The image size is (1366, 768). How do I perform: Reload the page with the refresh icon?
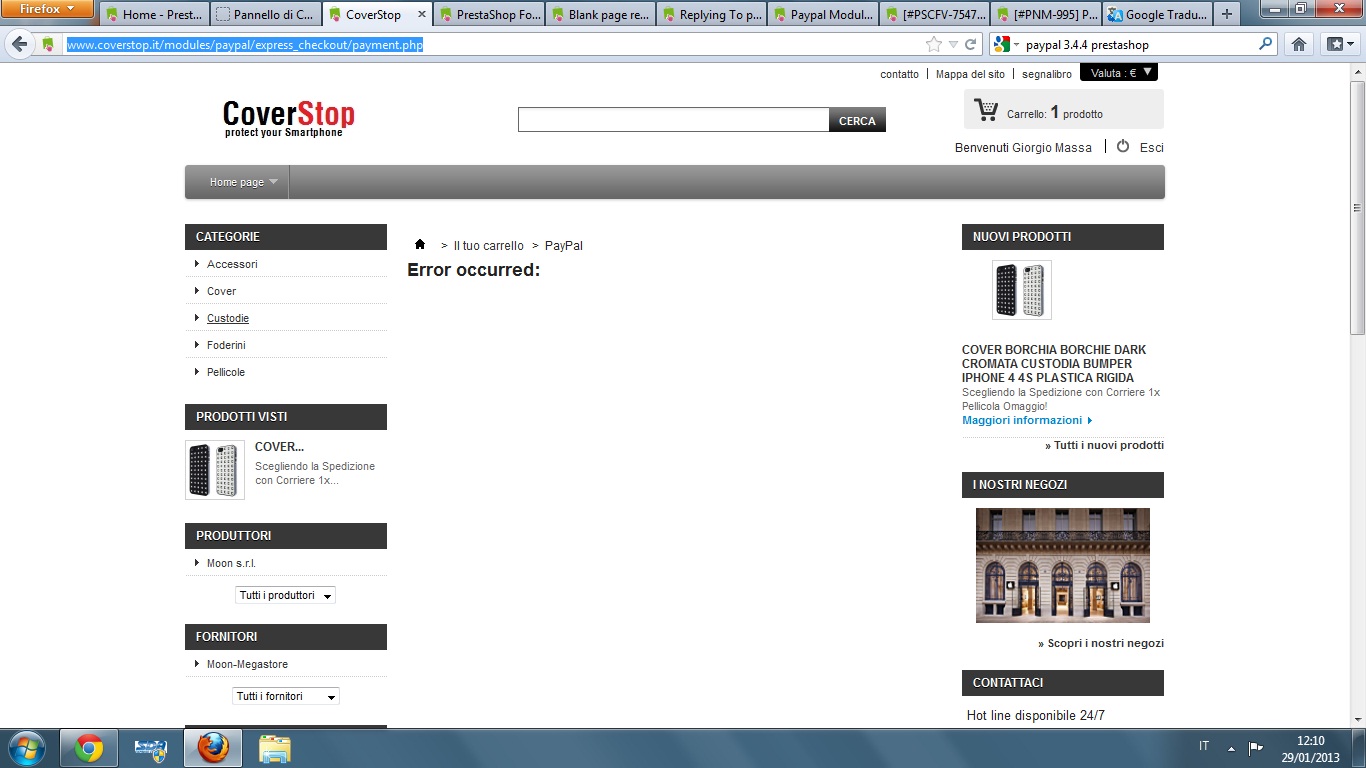pos(971,44)
